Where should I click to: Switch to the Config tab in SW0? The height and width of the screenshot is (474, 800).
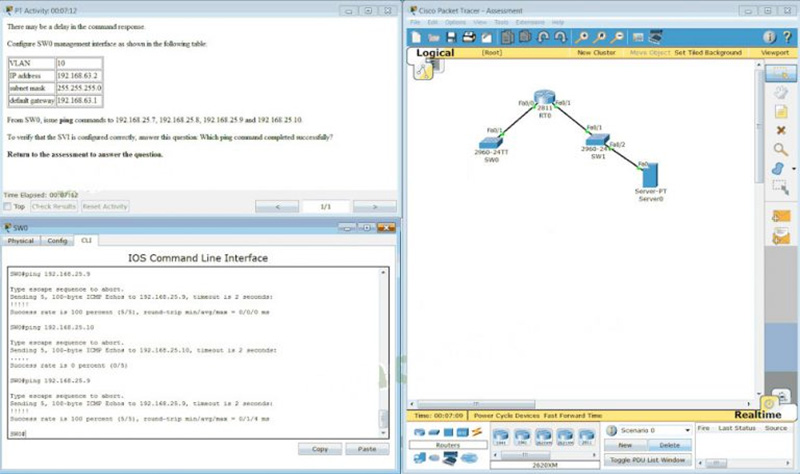click(x=57, y=241)
